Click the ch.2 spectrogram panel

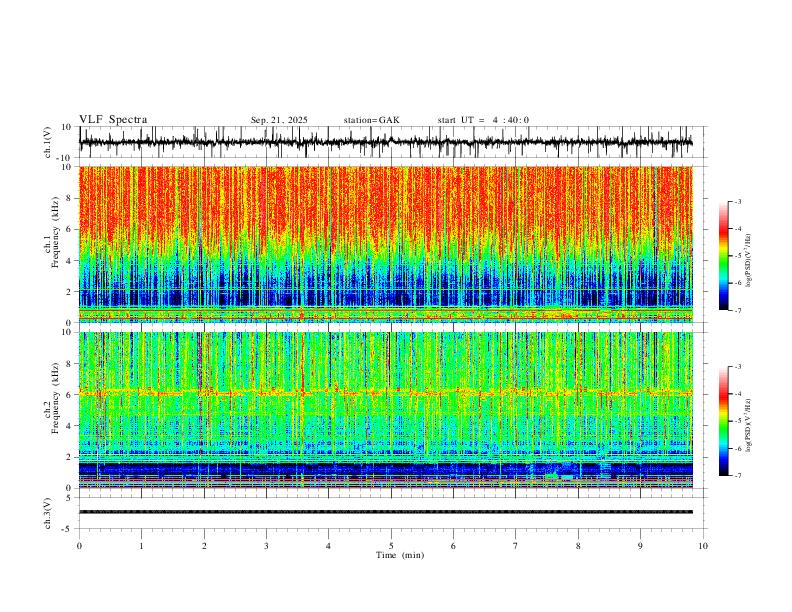[386, 410]
